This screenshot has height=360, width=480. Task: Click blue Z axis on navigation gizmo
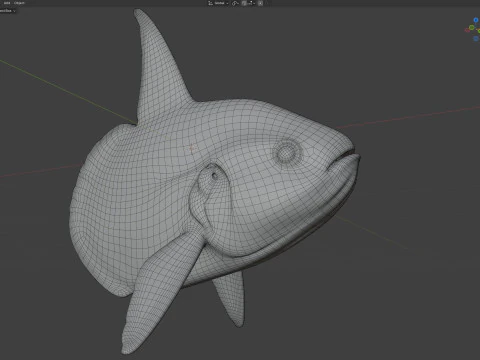point(476,20)
